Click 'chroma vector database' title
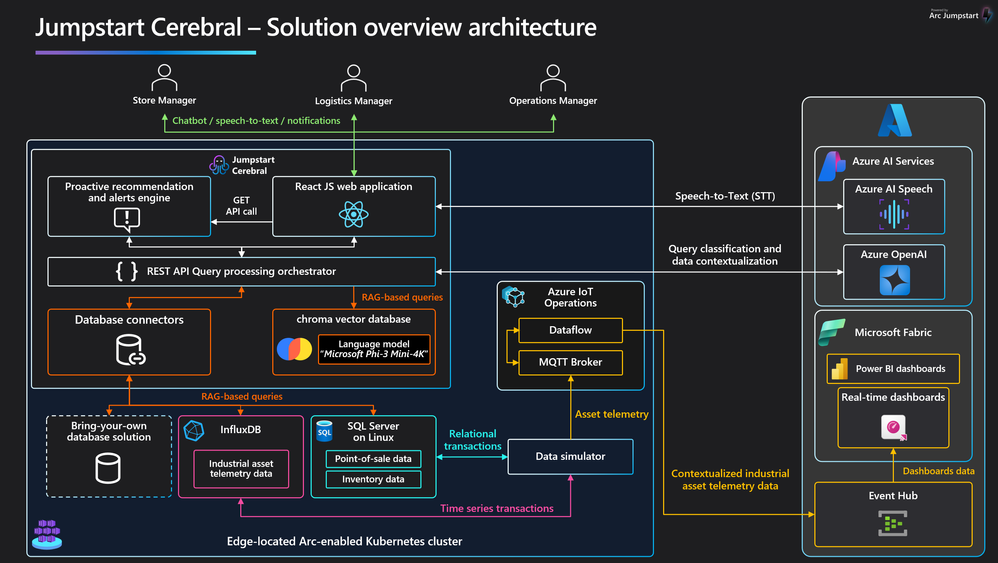This screenshot has height=563, width=998. click(x=353, y=319)
